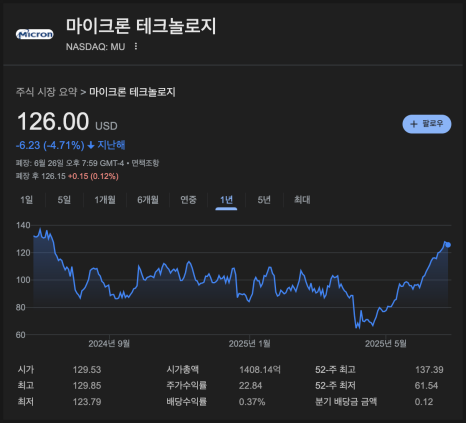466x423 pixels.
Task: Click the 주식 시장 요약 breadcrumb link
Action: 46,92
